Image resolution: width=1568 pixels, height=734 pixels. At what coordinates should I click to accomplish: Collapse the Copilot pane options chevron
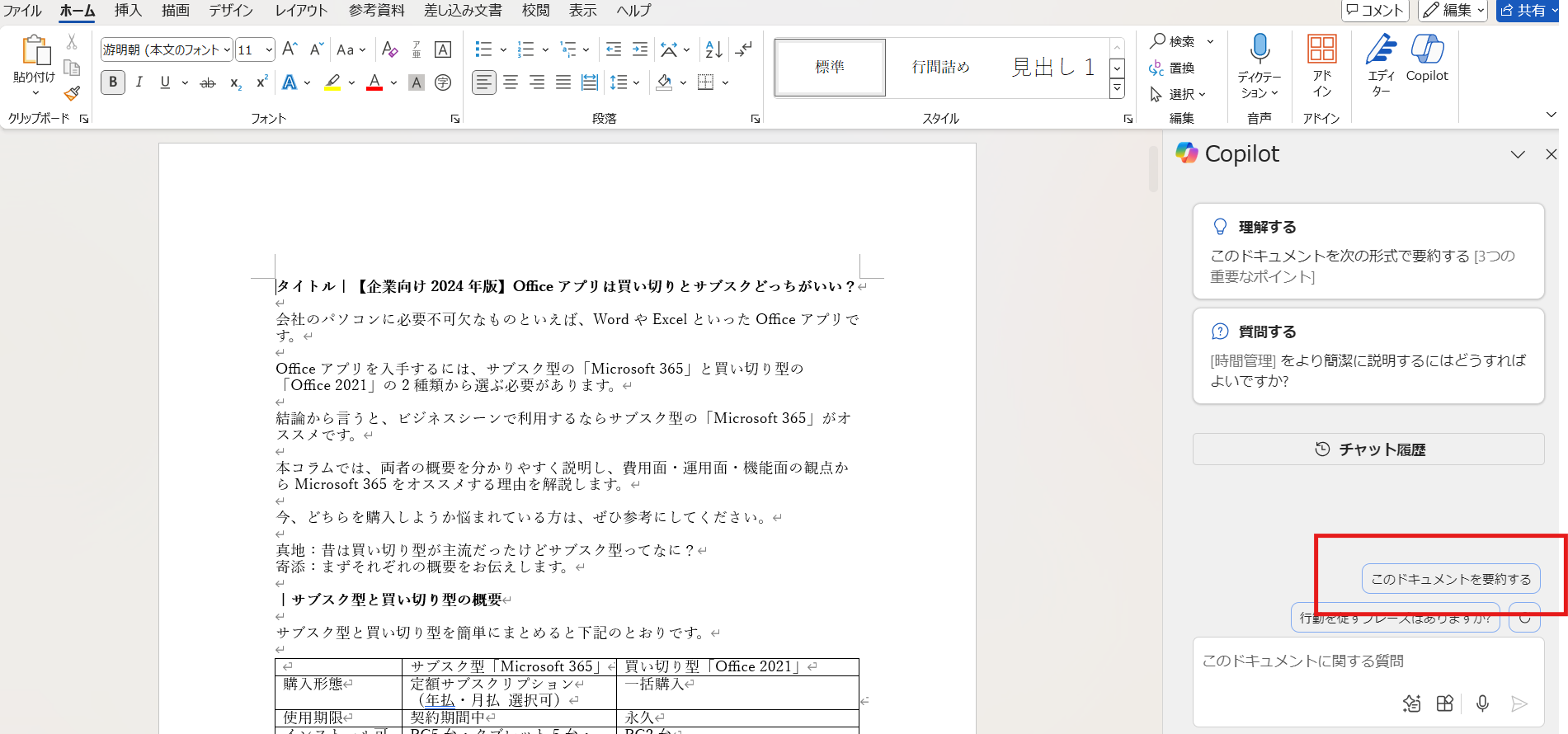[x=1518, y=154]
